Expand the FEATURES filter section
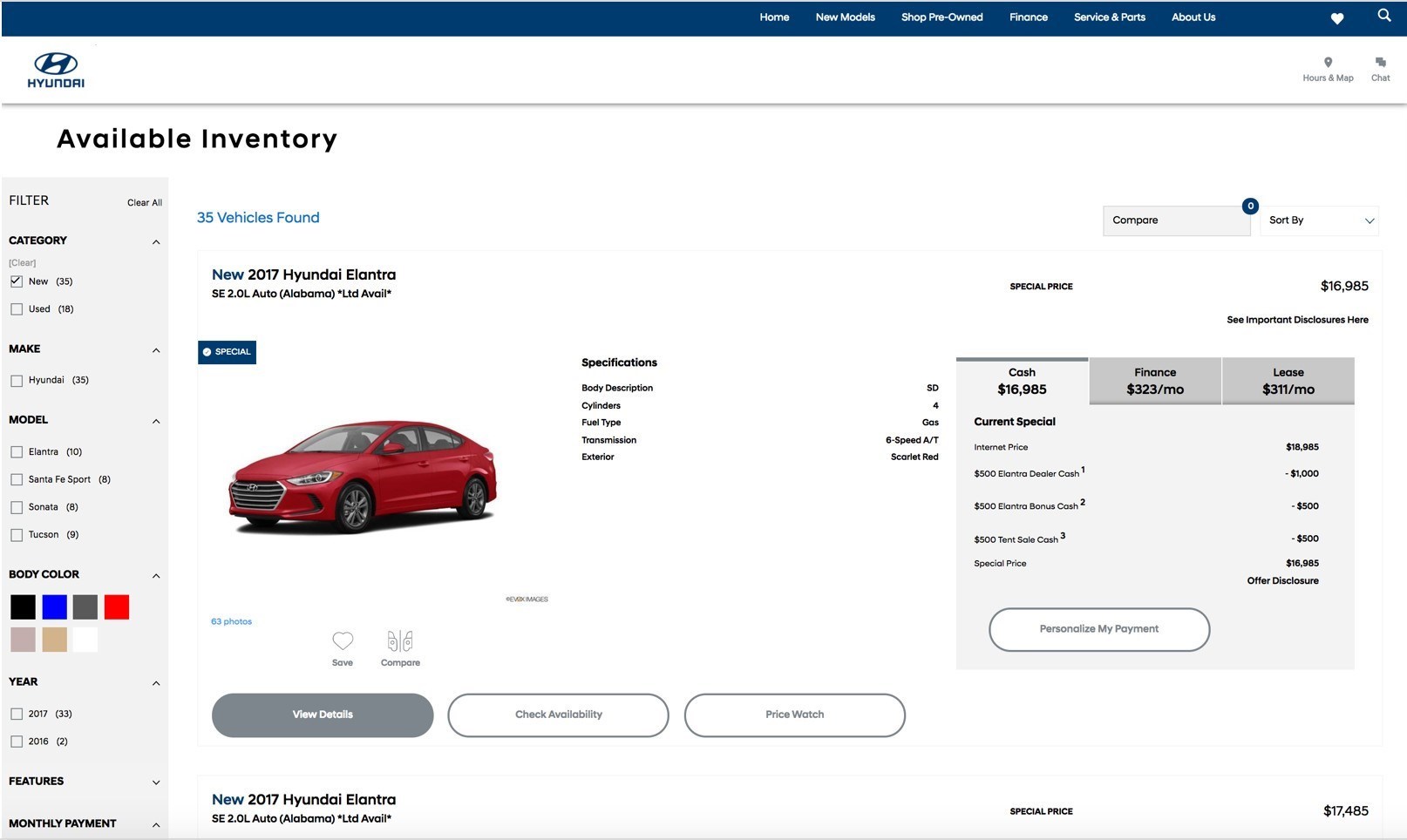The image size is (1407, 840). click(156, 782)
